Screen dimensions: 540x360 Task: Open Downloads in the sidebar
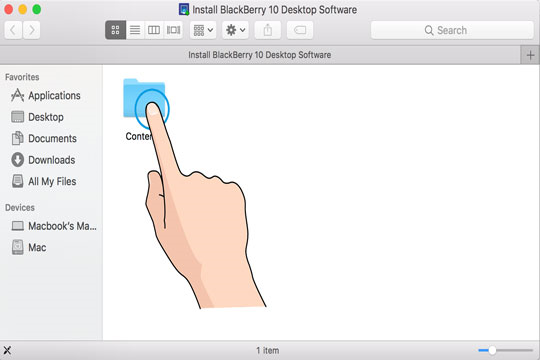43,160
